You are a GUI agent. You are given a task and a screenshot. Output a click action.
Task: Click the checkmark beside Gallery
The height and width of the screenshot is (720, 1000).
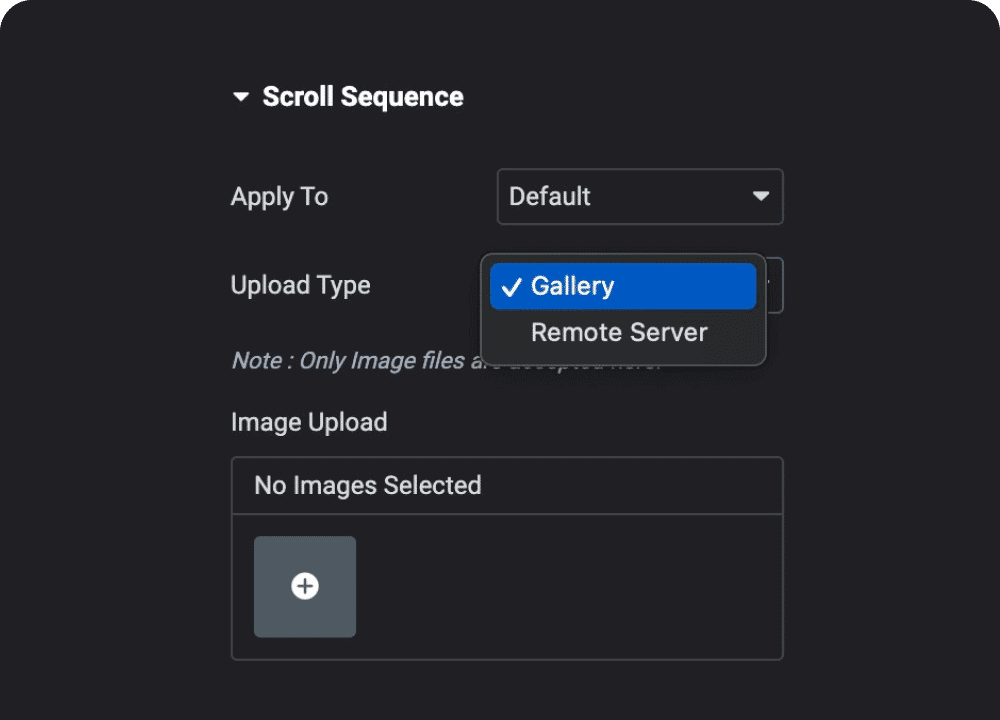point(511,287)
